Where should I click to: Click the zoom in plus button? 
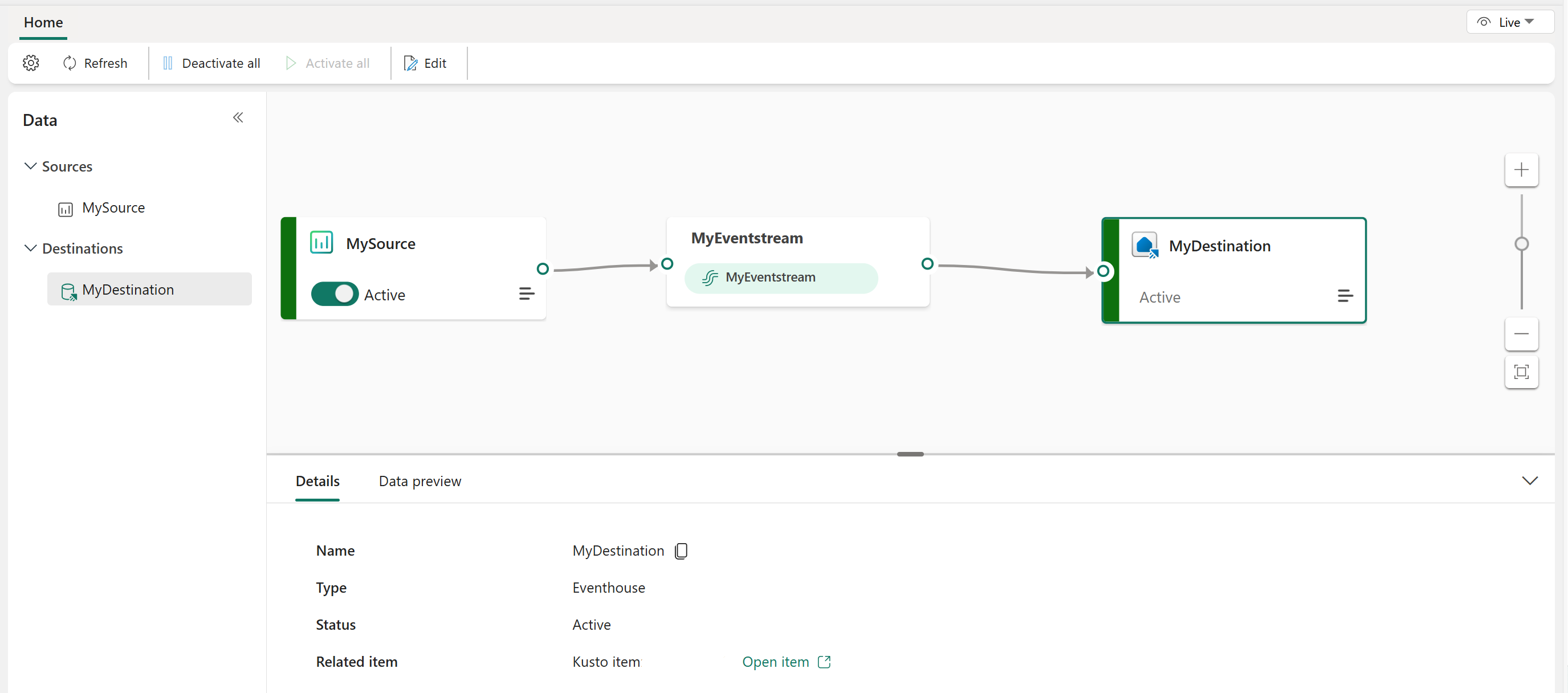coord(1521,170)
